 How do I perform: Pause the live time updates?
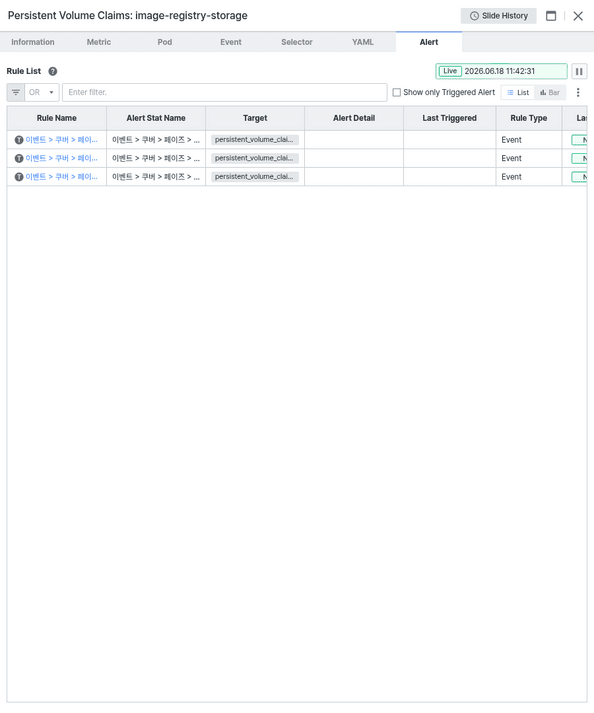point(579,71)
